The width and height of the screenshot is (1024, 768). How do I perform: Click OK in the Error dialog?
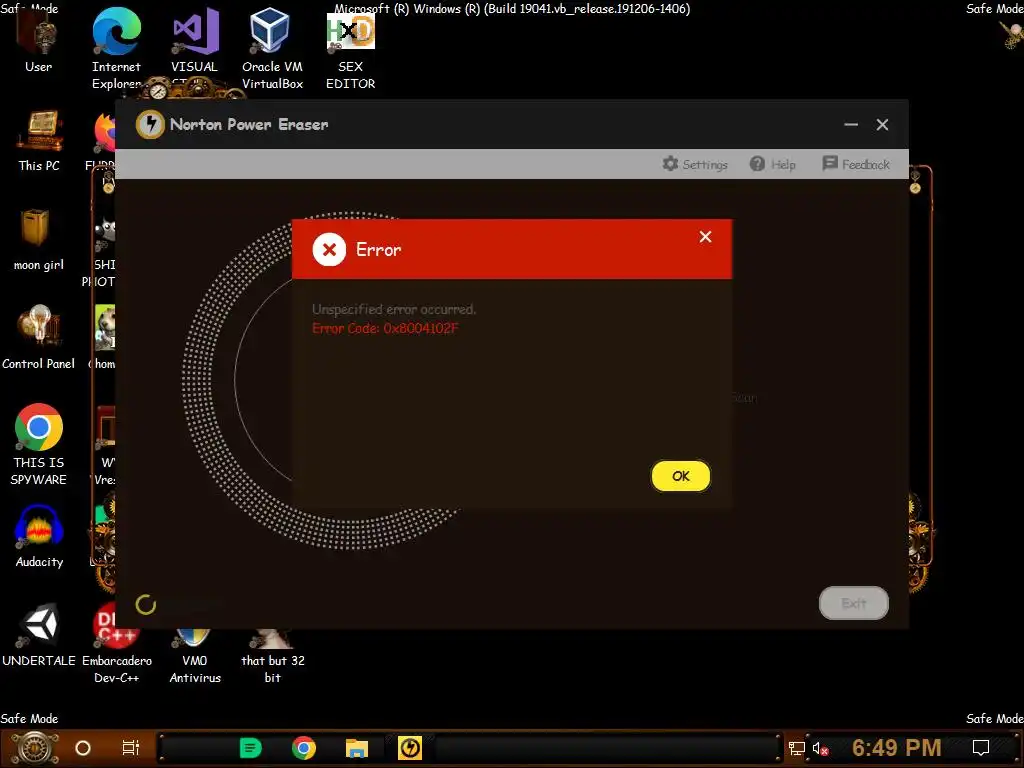680,476
